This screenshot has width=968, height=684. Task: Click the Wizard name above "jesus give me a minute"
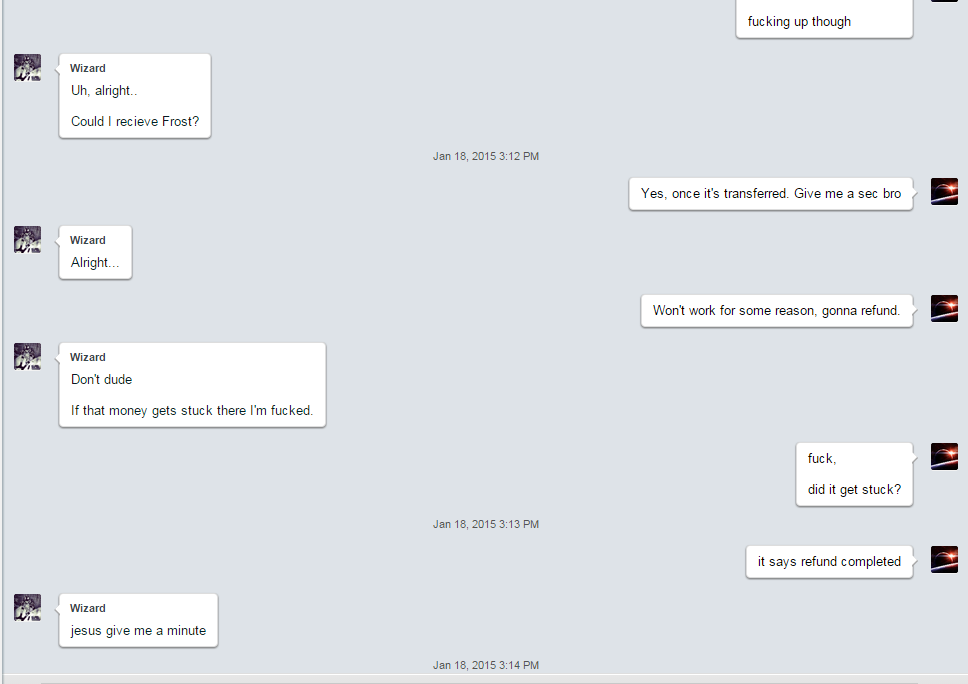(88, 608)
